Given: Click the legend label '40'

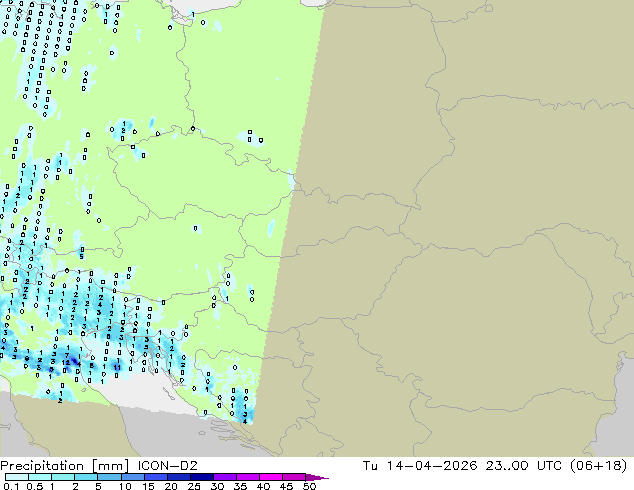Looking at the screenshot, I should tap(263, 486).
